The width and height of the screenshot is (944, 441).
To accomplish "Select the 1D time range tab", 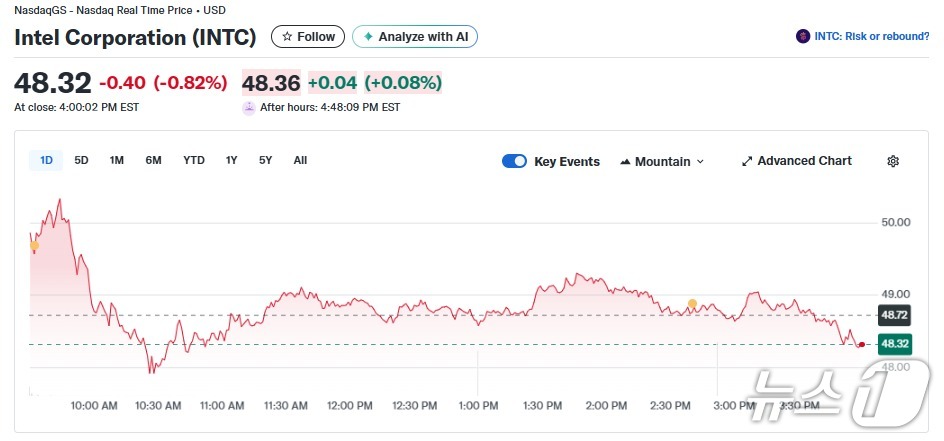I will 46,160.
